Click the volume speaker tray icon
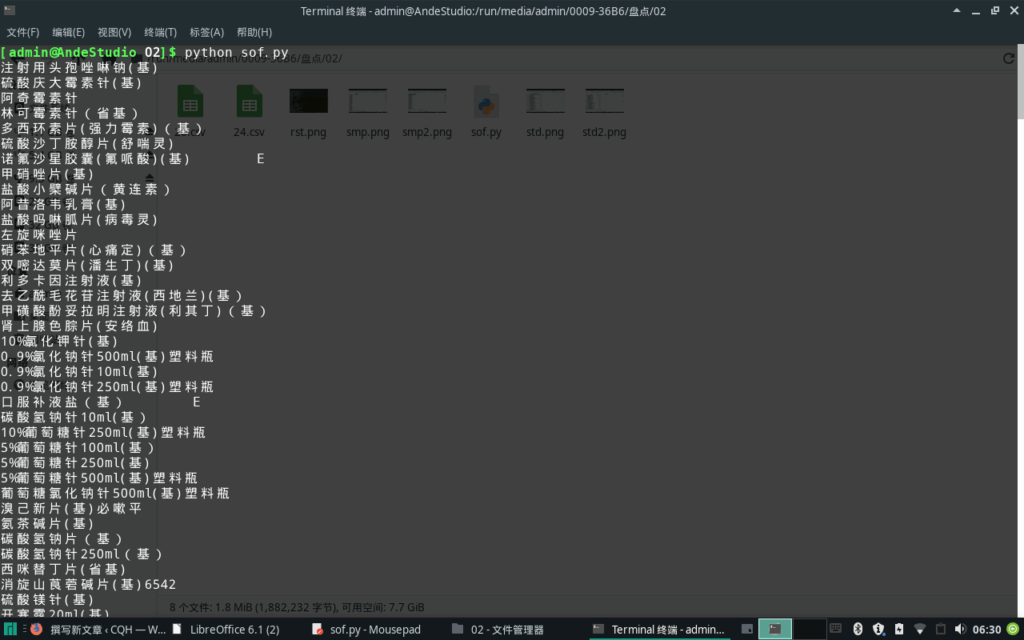1024x640 pixels. tap(960, 629)
